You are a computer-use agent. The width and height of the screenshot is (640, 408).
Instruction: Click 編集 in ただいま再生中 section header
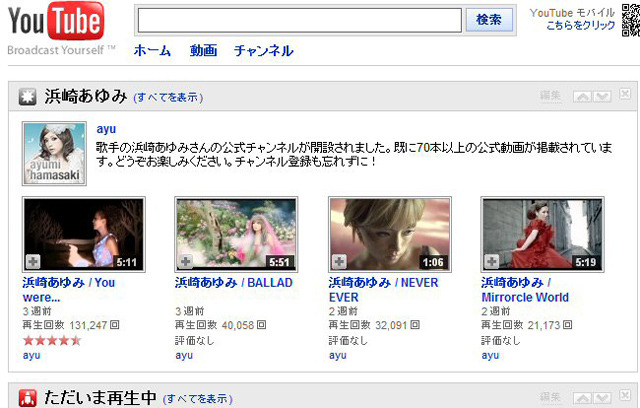coord(550,397)
